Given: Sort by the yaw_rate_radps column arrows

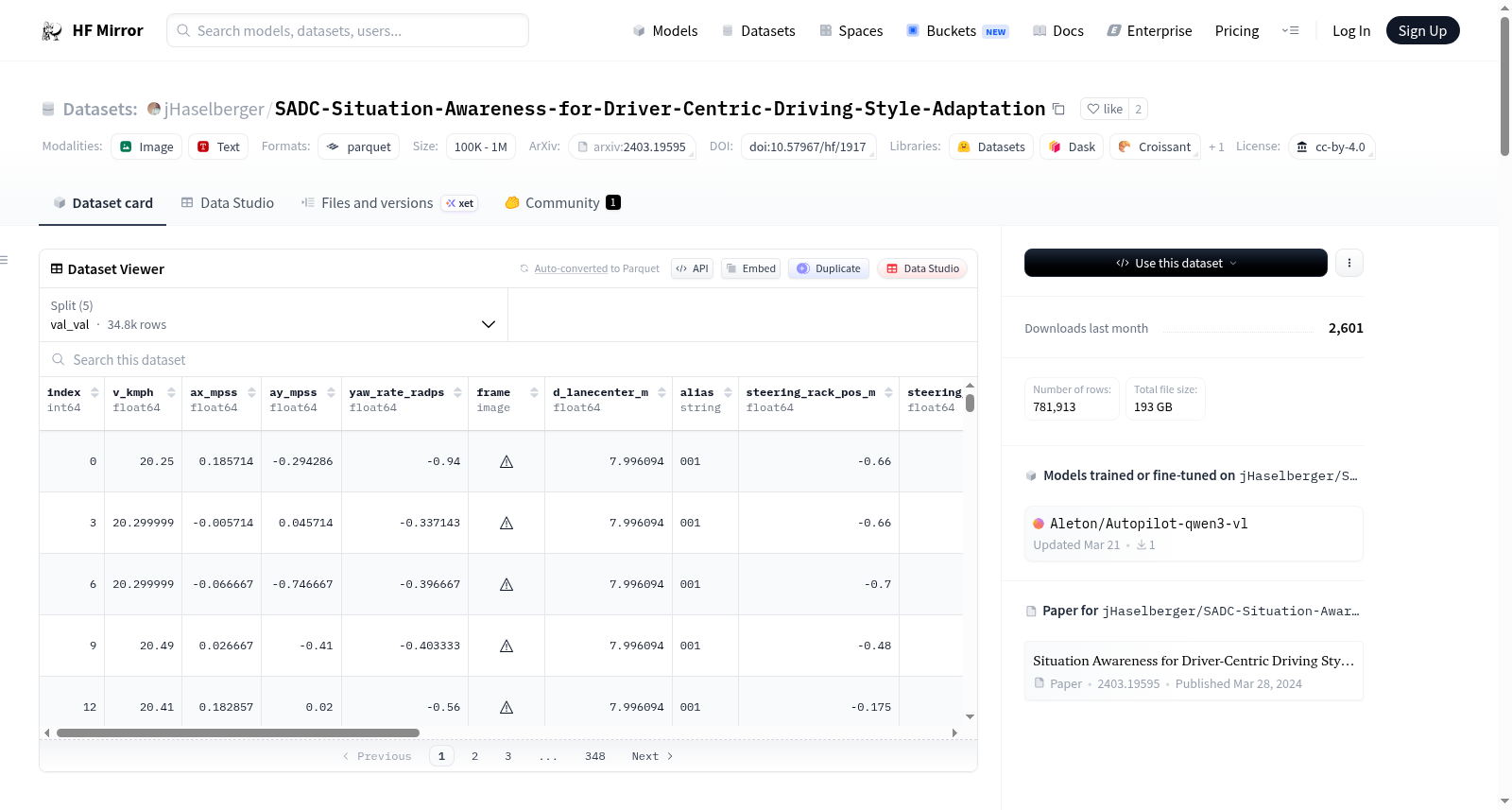Looking at the screenshot, I should tap(457, 392).
